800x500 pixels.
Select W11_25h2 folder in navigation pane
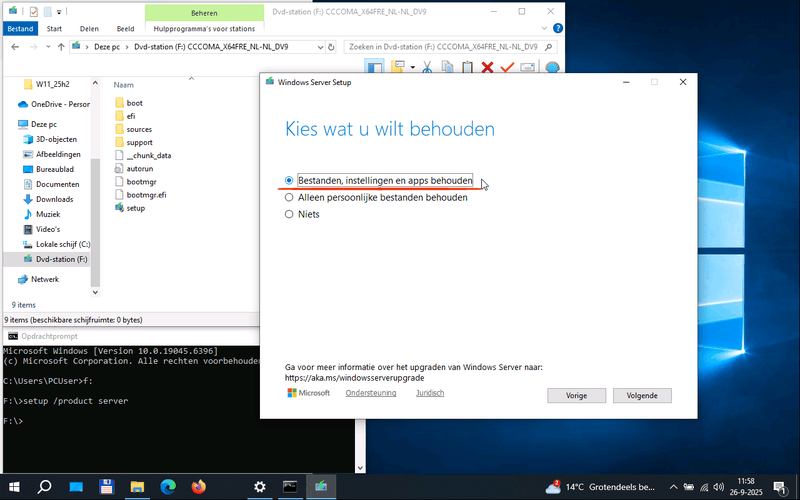[x=53, y=84]
